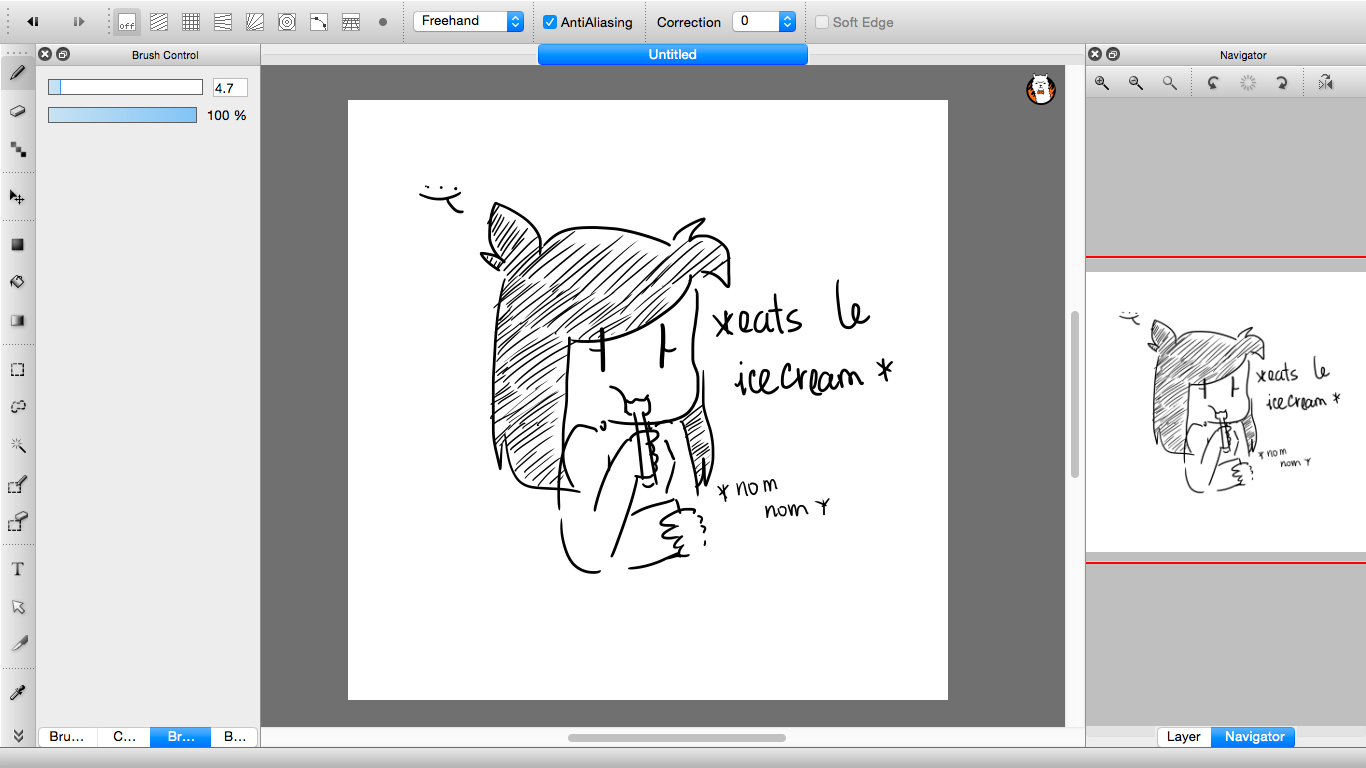Screen dimensions: 1366x768
Task: Enable the grid snap guide
Action: point(191,22)
